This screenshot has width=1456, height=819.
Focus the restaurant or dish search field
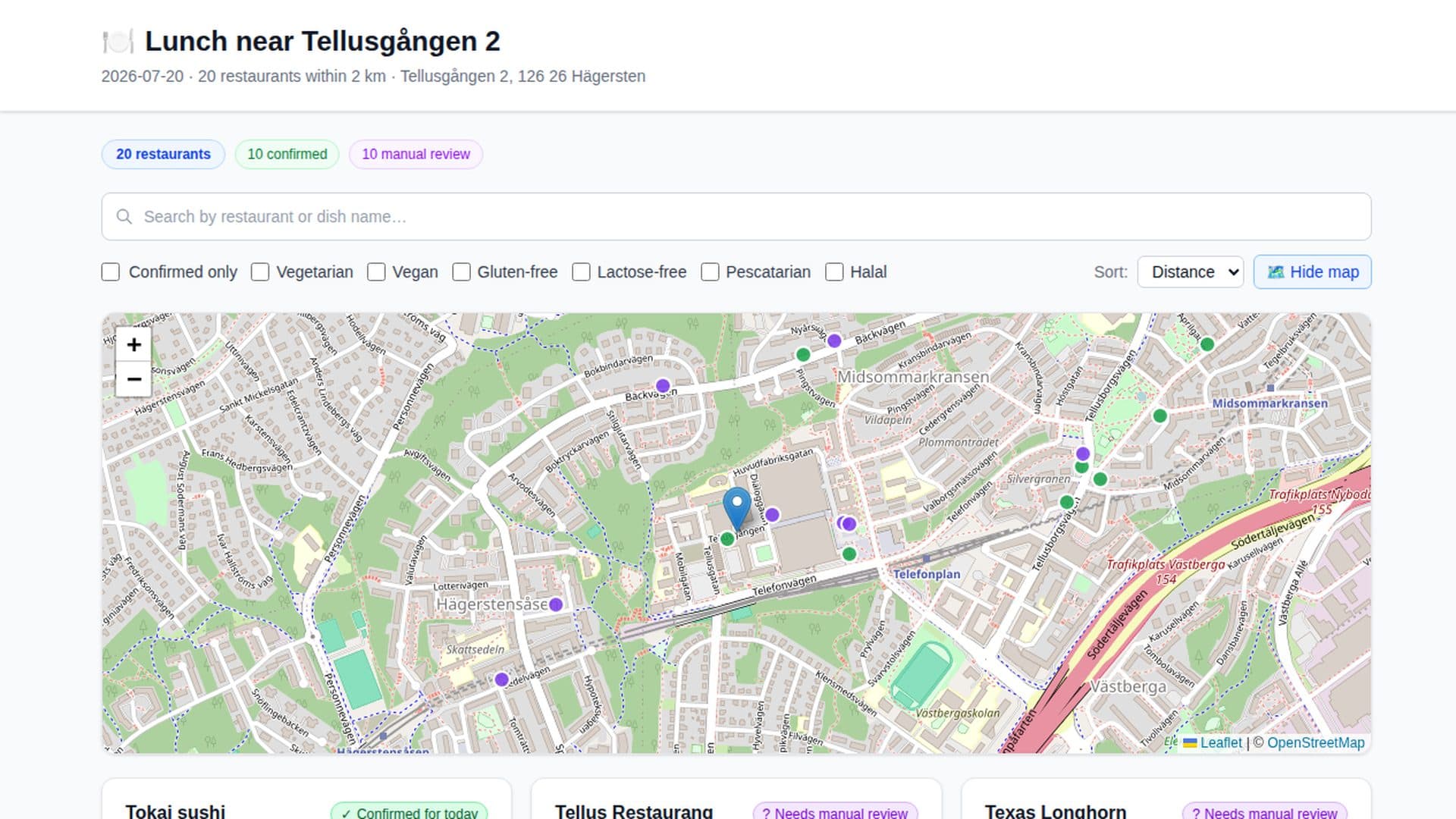click(x=736, y=217)
